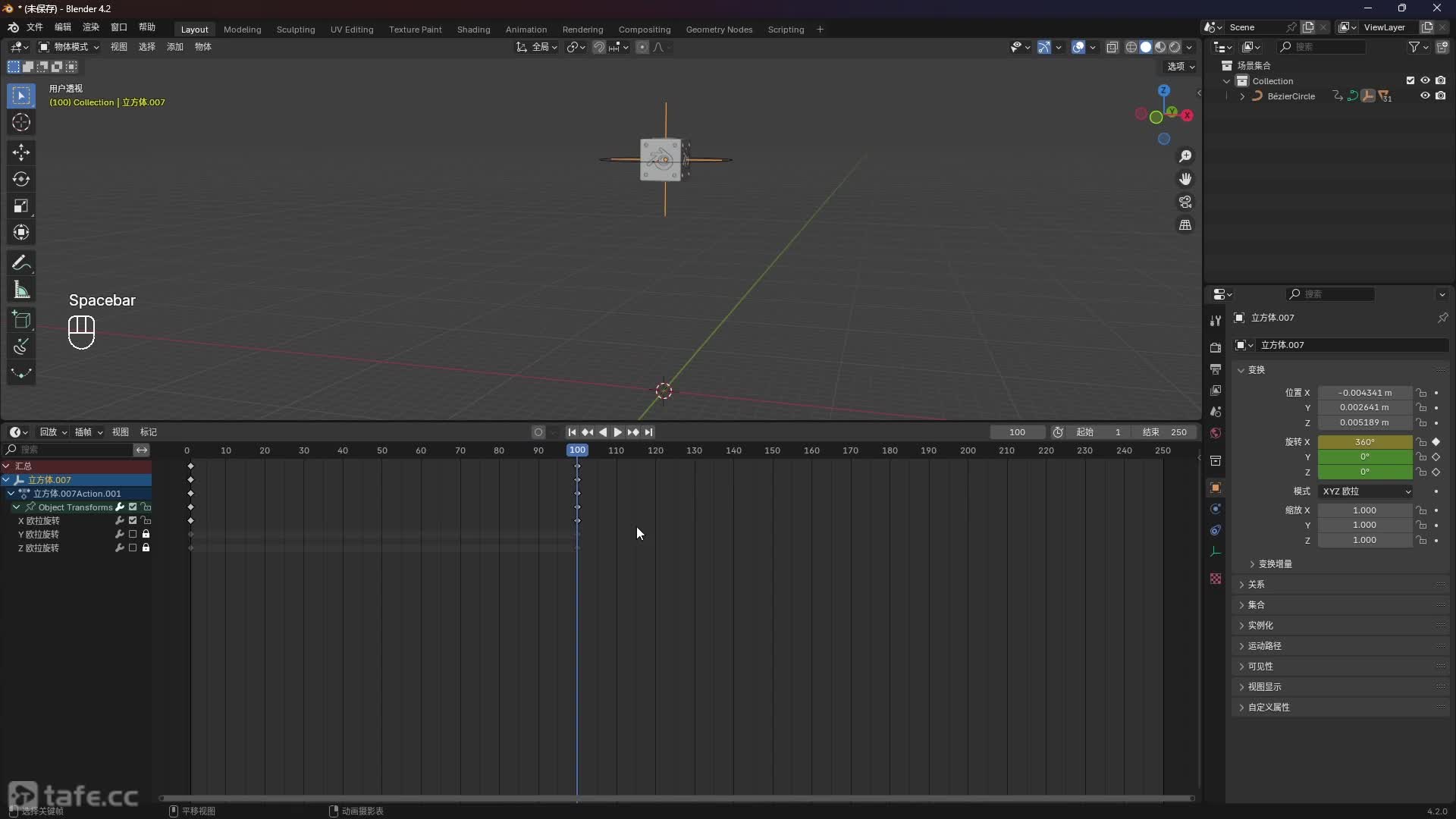Select the Scale tool
Screen dimensions: 1456x819
pyautogui.click(x=21, y=206)
